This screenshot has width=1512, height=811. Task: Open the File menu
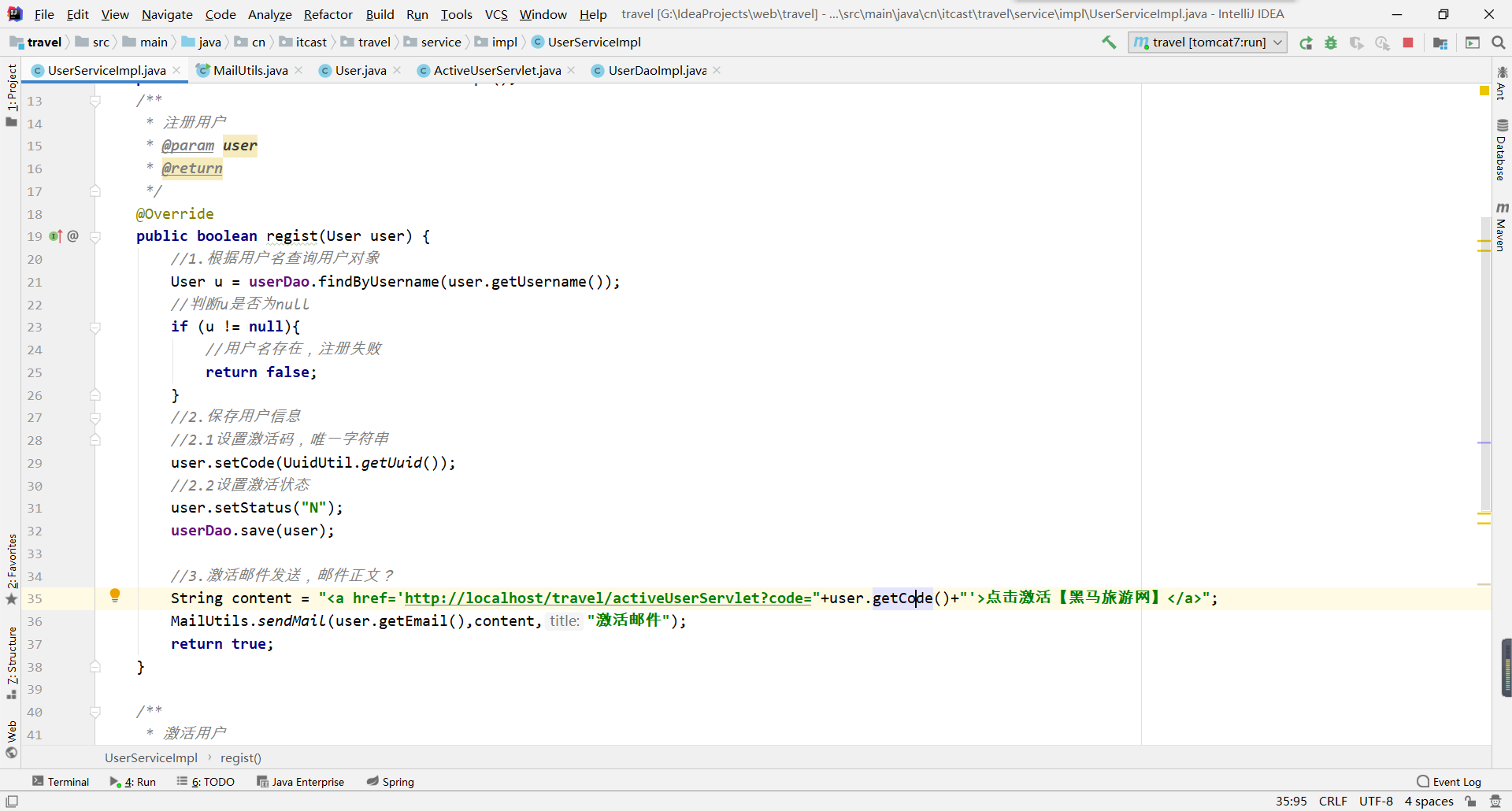44,14
